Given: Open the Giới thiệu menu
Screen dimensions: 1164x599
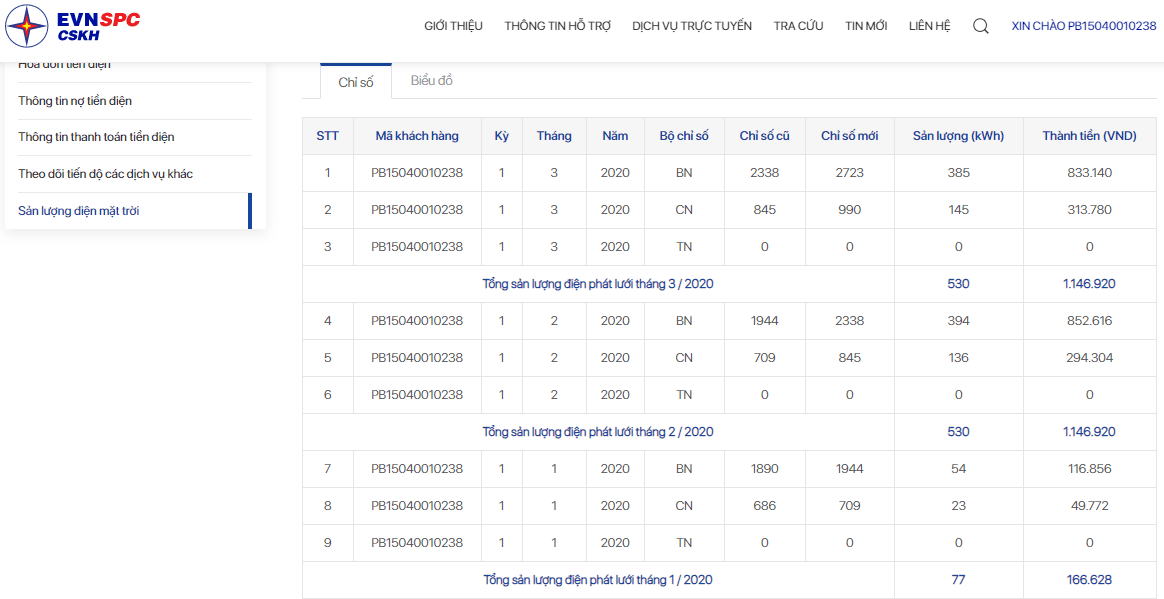Looking at the screenshot, I should (454, 26).
